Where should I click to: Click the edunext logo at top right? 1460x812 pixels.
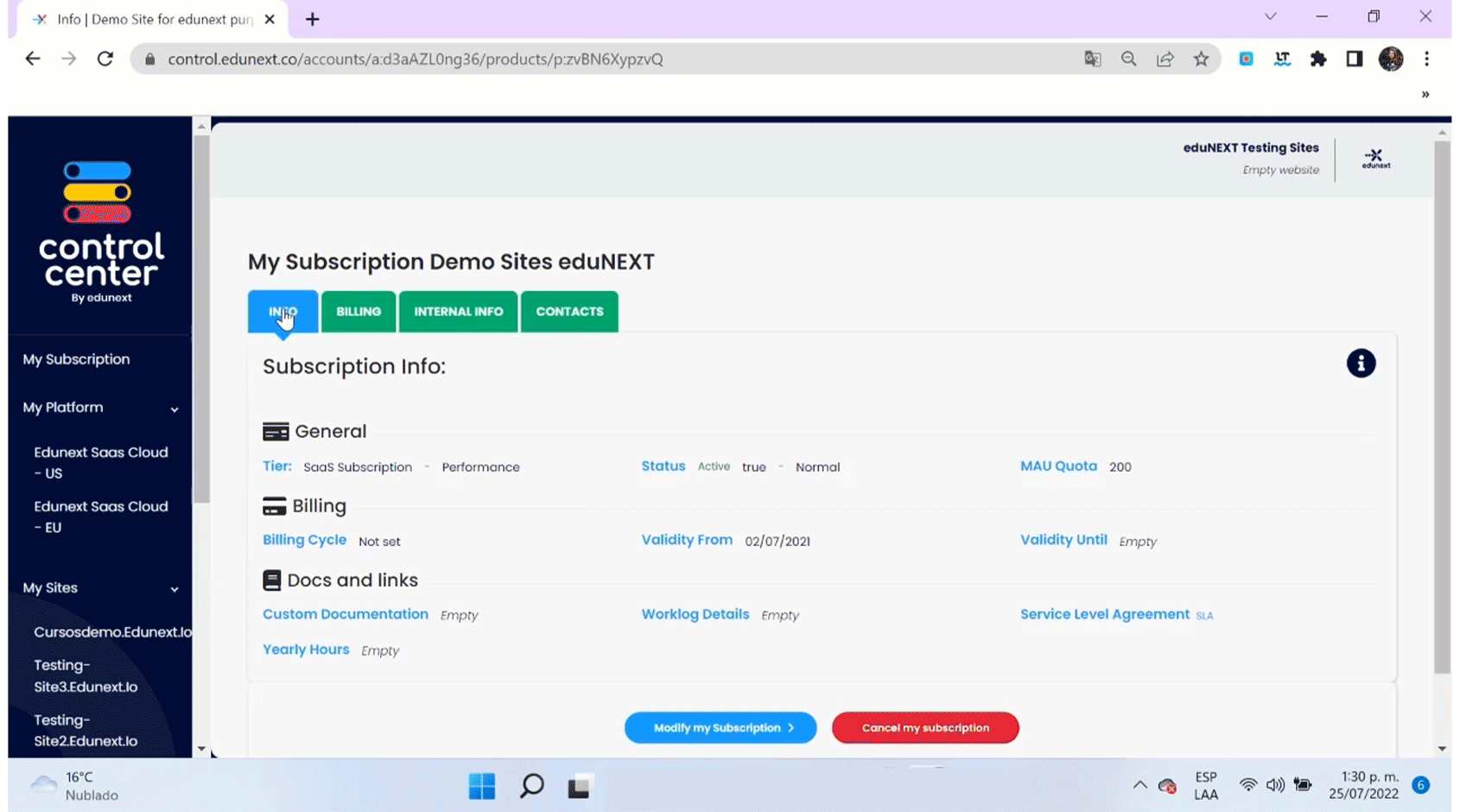pos(1376,159)
